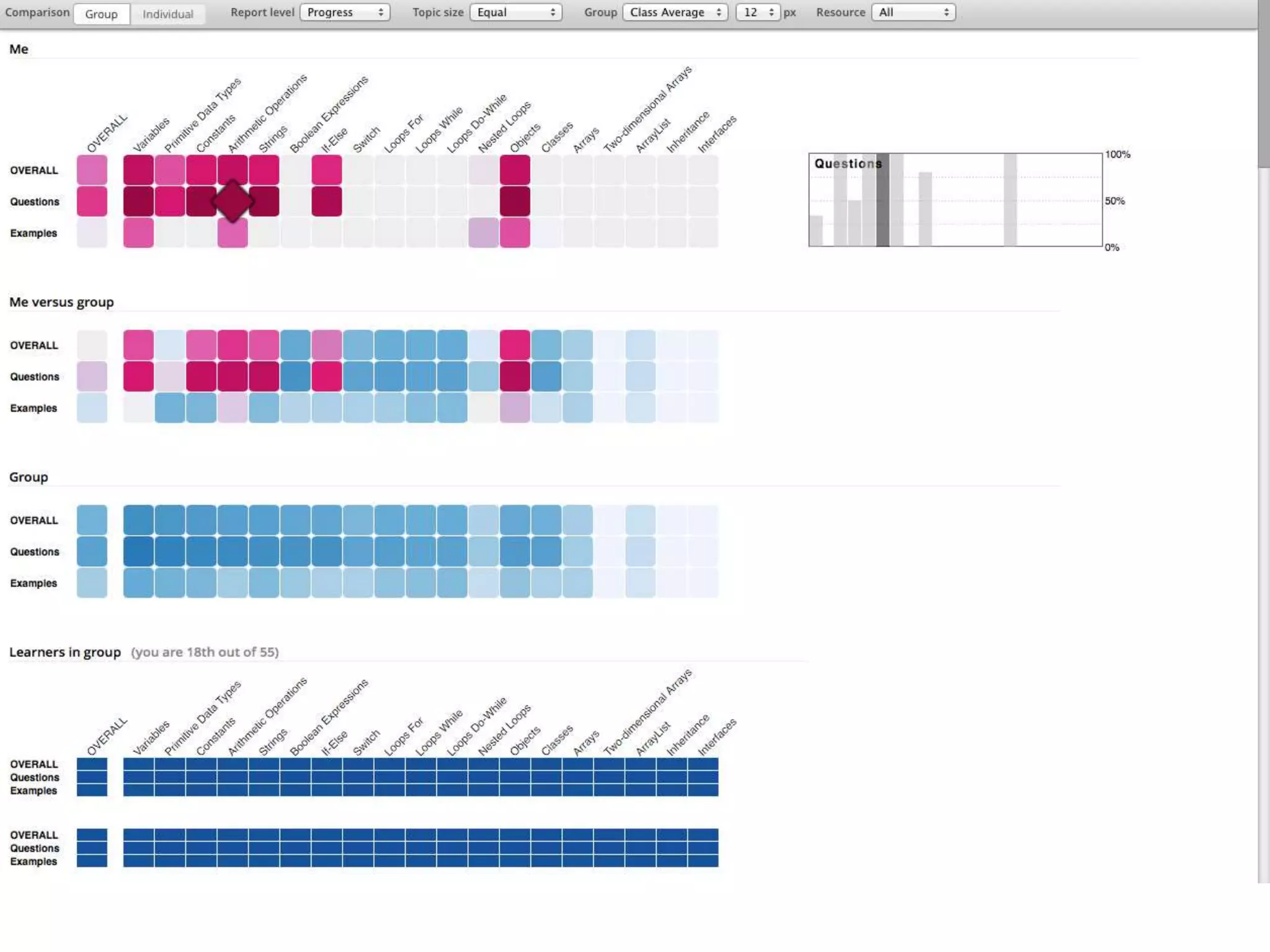Click Me Questions cell for If-Else topic
Screen dimensions: 1270x952
(327, 201)
